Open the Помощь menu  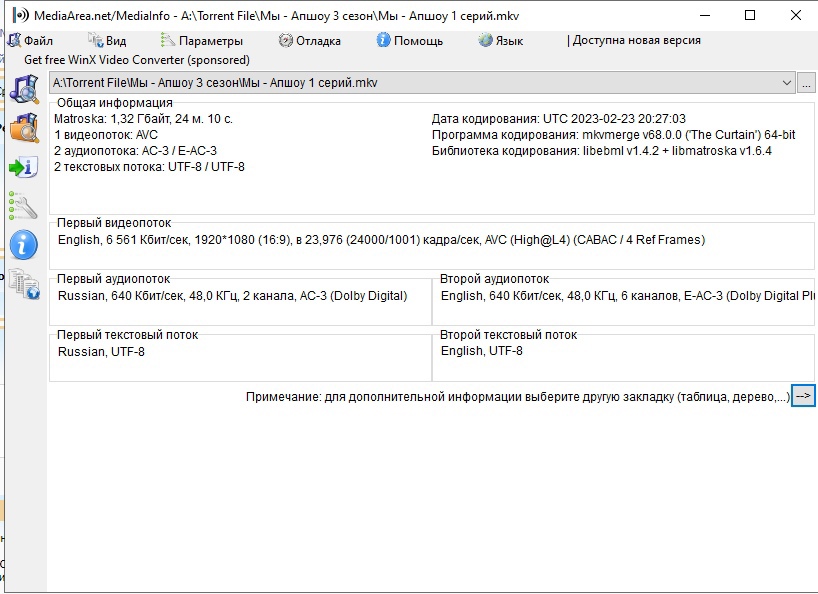[x=410, y=41]
